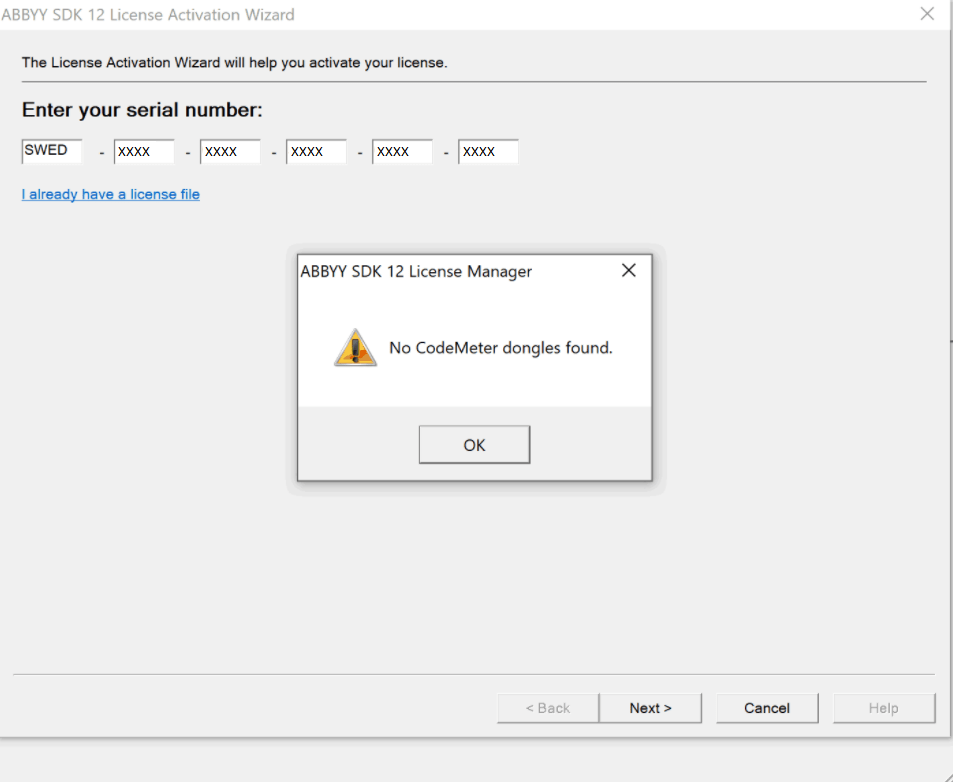
Task: Click the Help button
Action: coord(883,707)
